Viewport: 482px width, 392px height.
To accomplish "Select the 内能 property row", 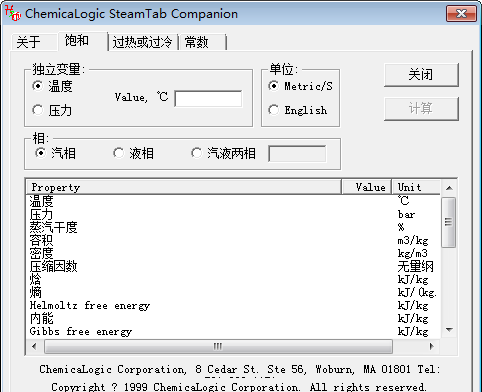I will (233, 319).
